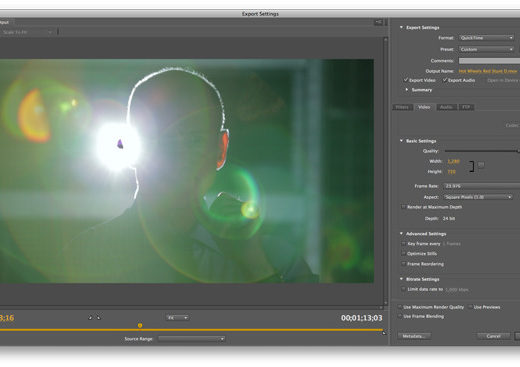520x367 pixels.
Task: Enable Render at Maximum Depth
Action: pyautogui.click(x=403, y=207)
